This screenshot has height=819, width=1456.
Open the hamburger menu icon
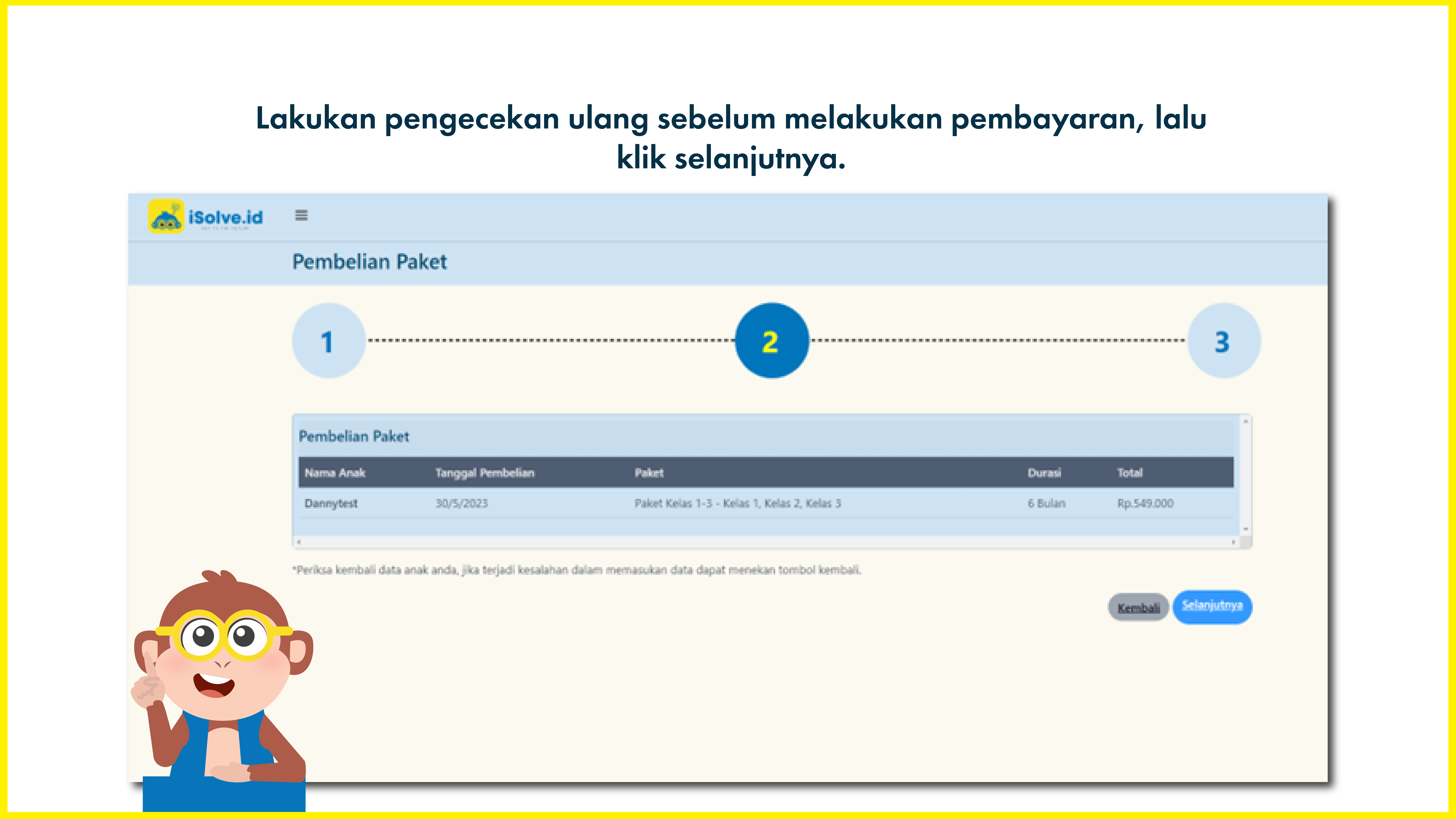pyautogui.click(x=301, y=215)
